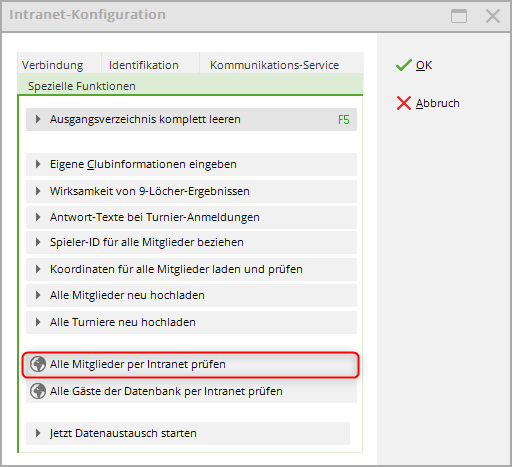Click the arrow beside Jetzt Datenaustausch starten
The image size is (512, 467).
[38, 433]
